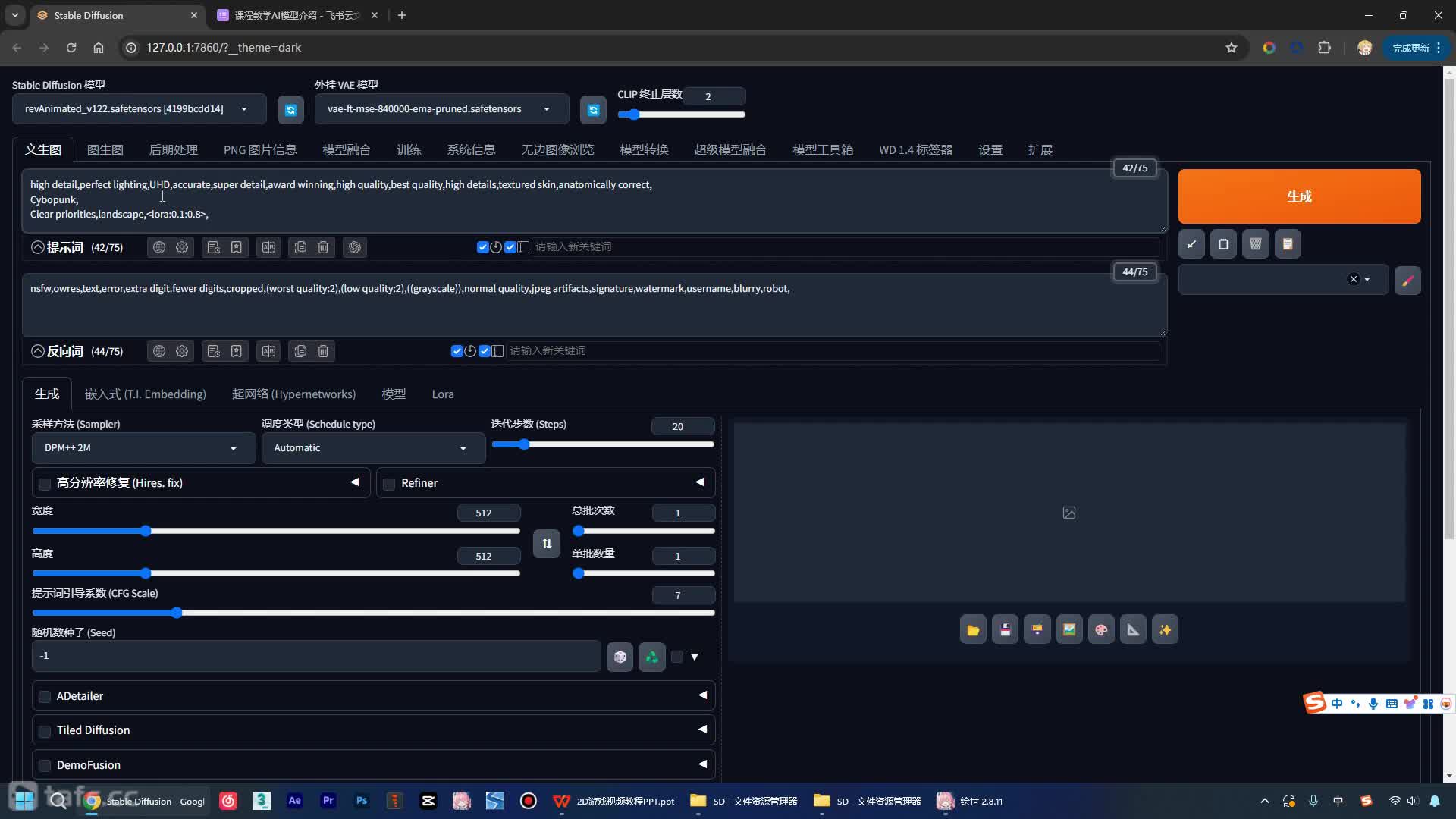
Task: Open the styles dropdown arrow under Generate
Action: (1367, 280)
